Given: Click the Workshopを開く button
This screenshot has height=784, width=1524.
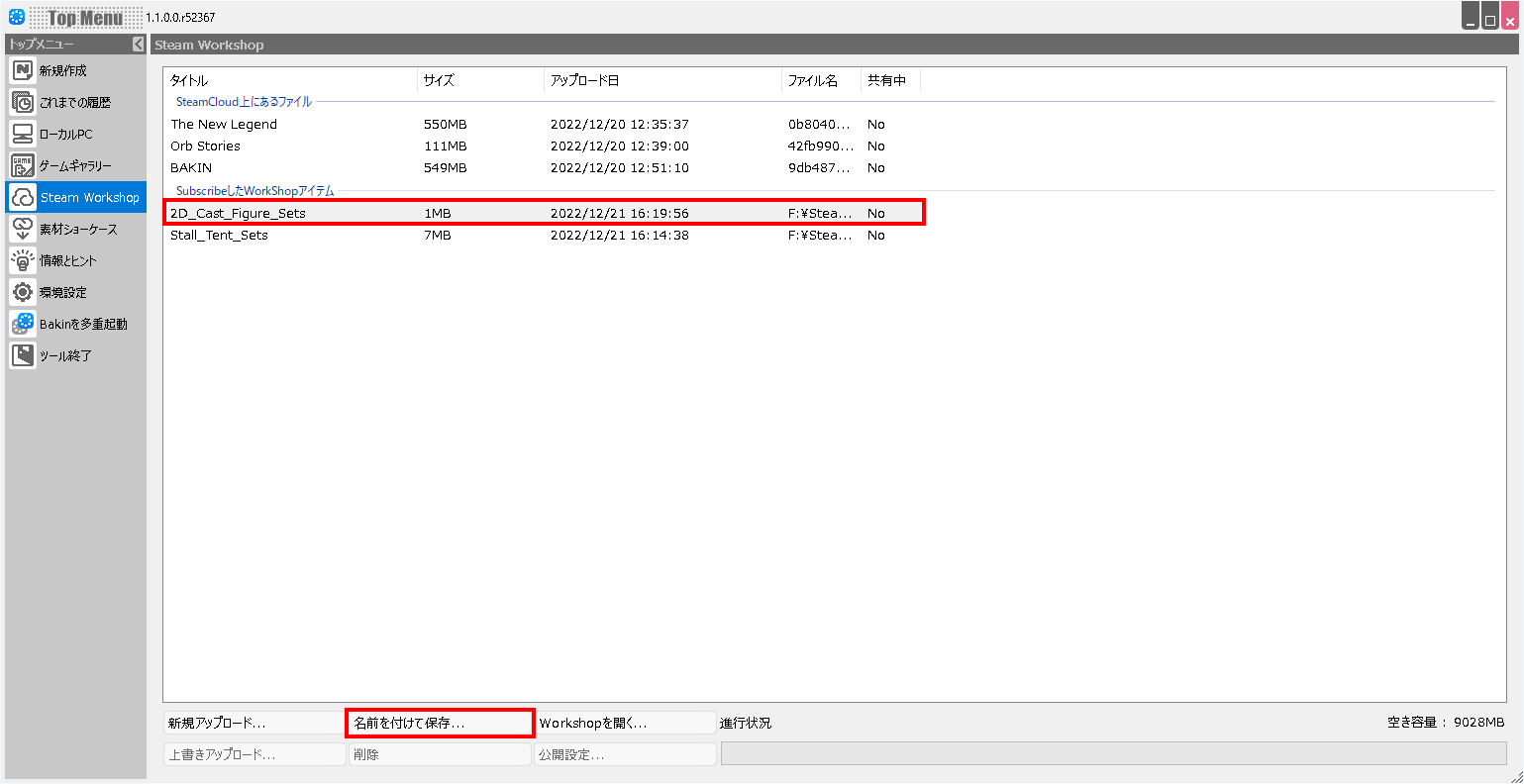Looking at the screenshot, I should coord(624,723).
